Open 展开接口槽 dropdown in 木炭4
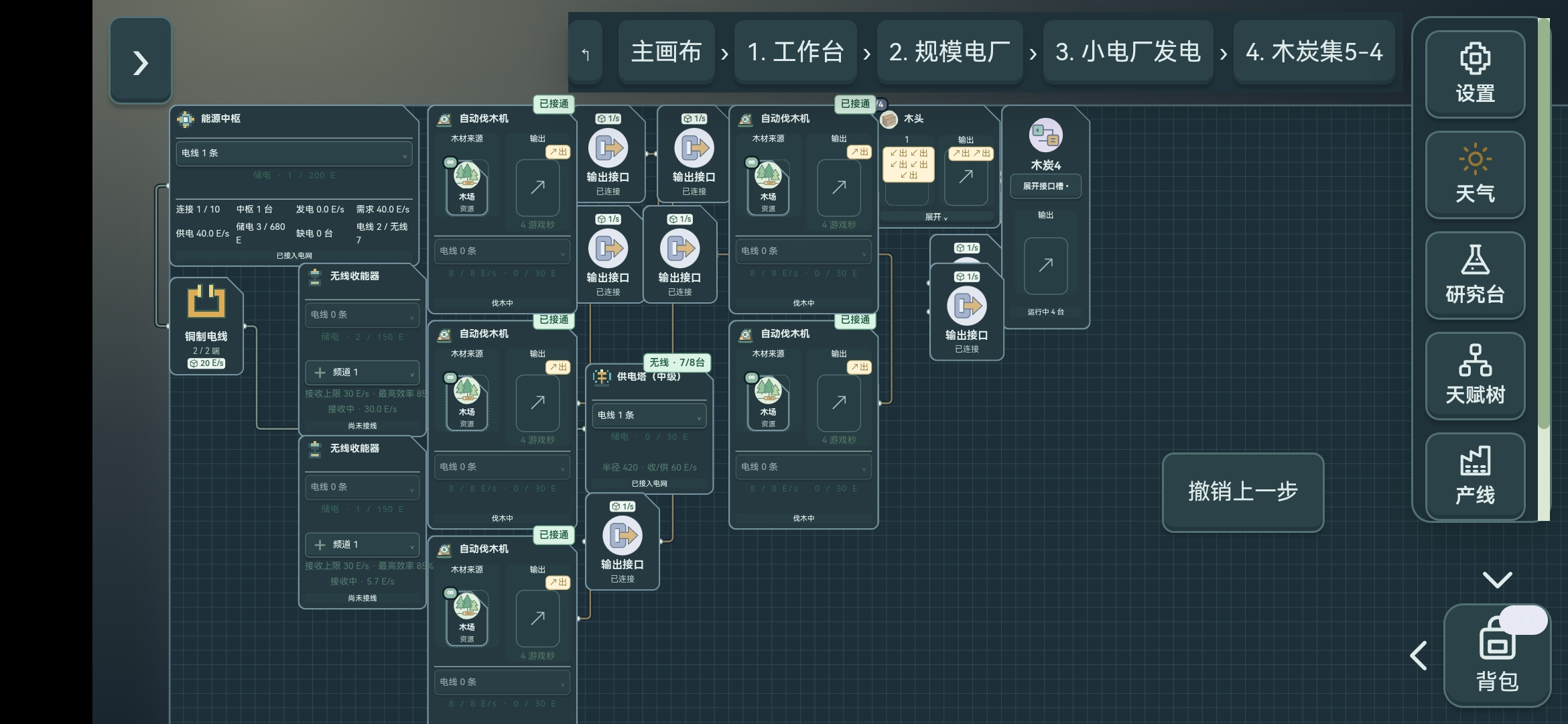This screenshot has height=724, width=1568. (1045, 186)
